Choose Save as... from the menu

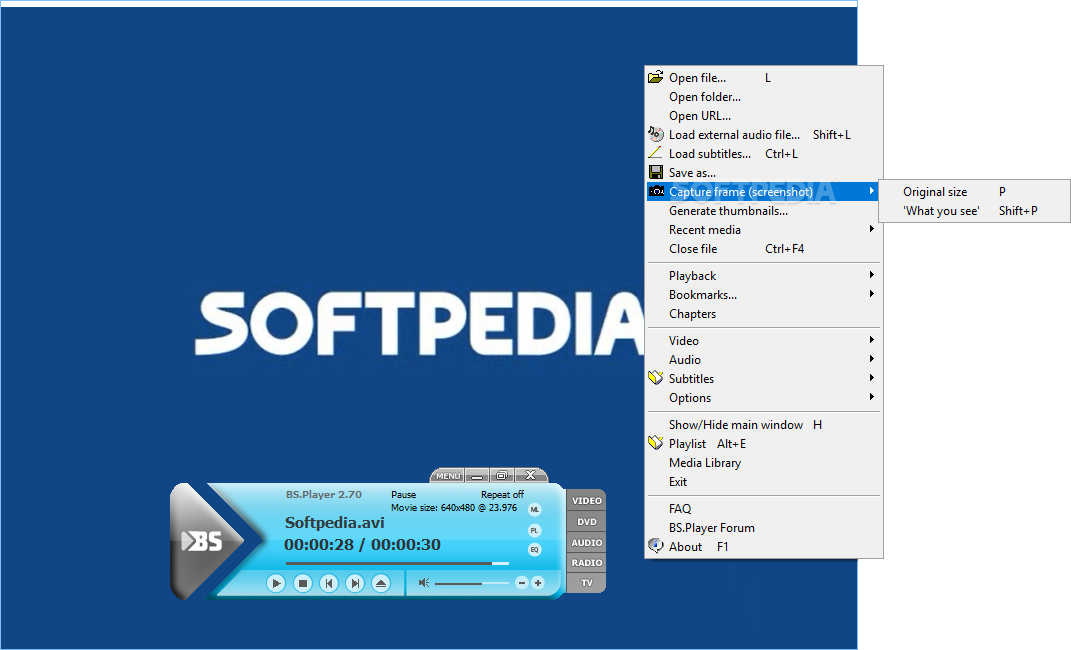click(x=764, y=173)
